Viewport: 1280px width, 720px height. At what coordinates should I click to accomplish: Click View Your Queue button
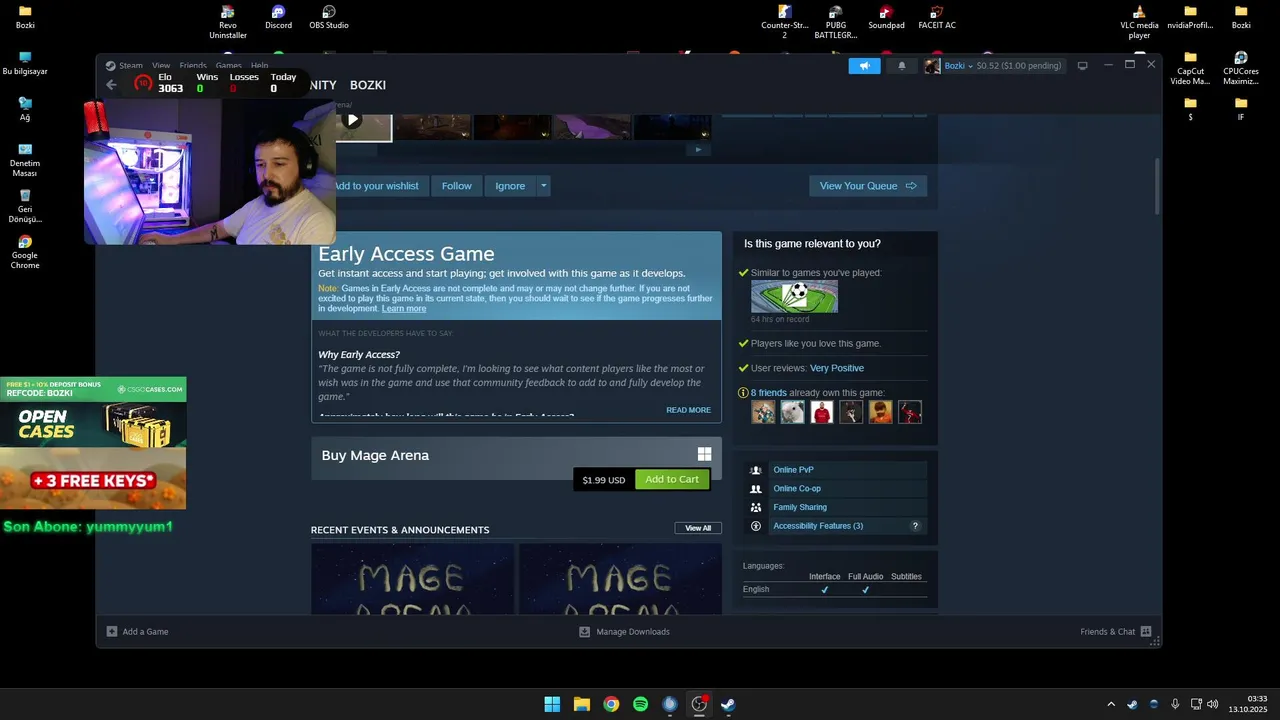[868, 186]
